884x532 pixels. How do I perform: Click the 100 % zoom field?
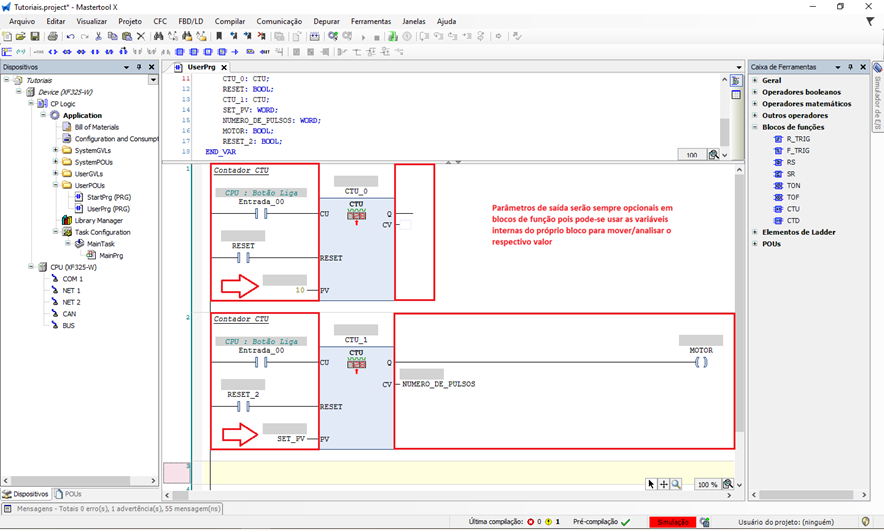[707, 484]
